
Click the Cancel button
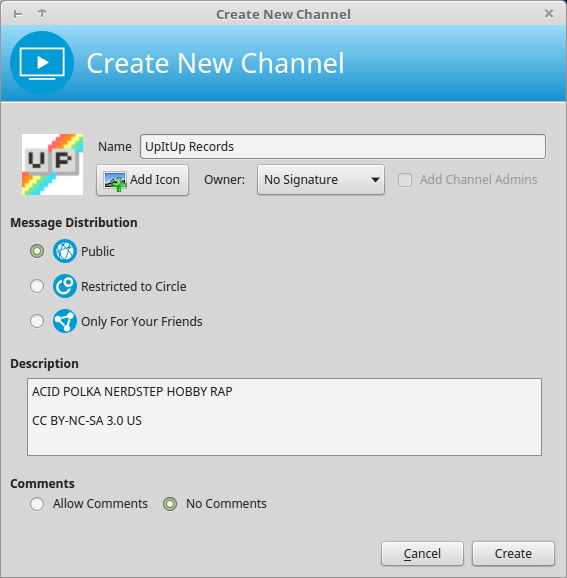click(422, 553)
